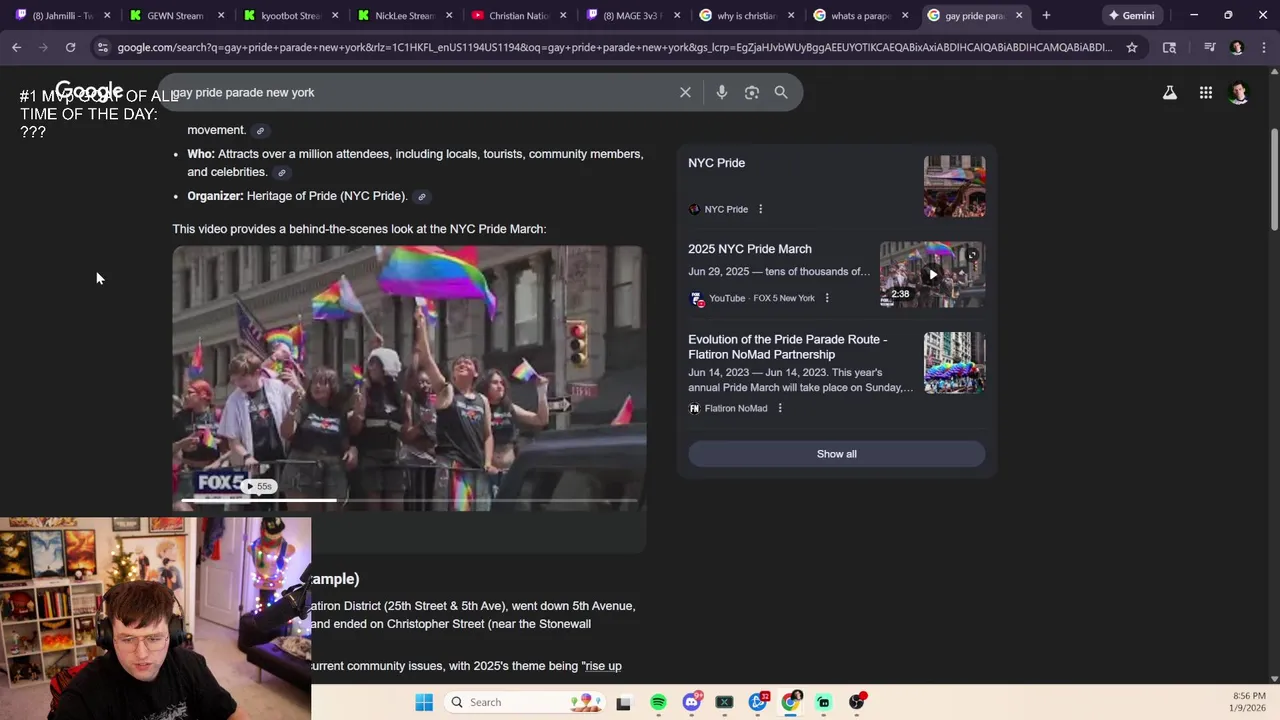Open the source link after 'movement.'
The height and width of the screenshot is (720, 1280).
[260, 131]
